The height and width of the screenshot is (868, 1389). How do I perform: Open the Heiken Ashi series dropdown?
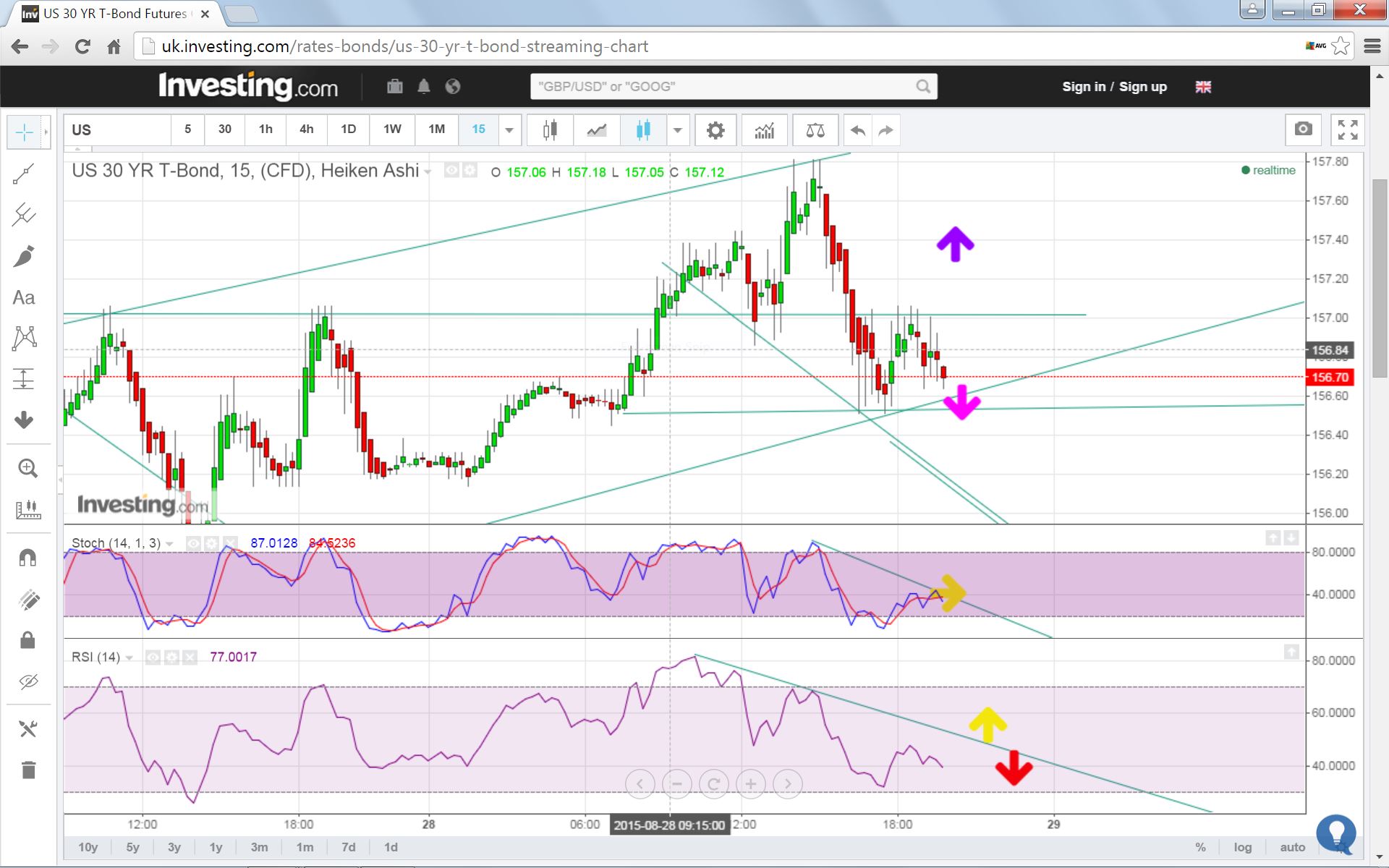pyautogui.click(x=428, y=172)
